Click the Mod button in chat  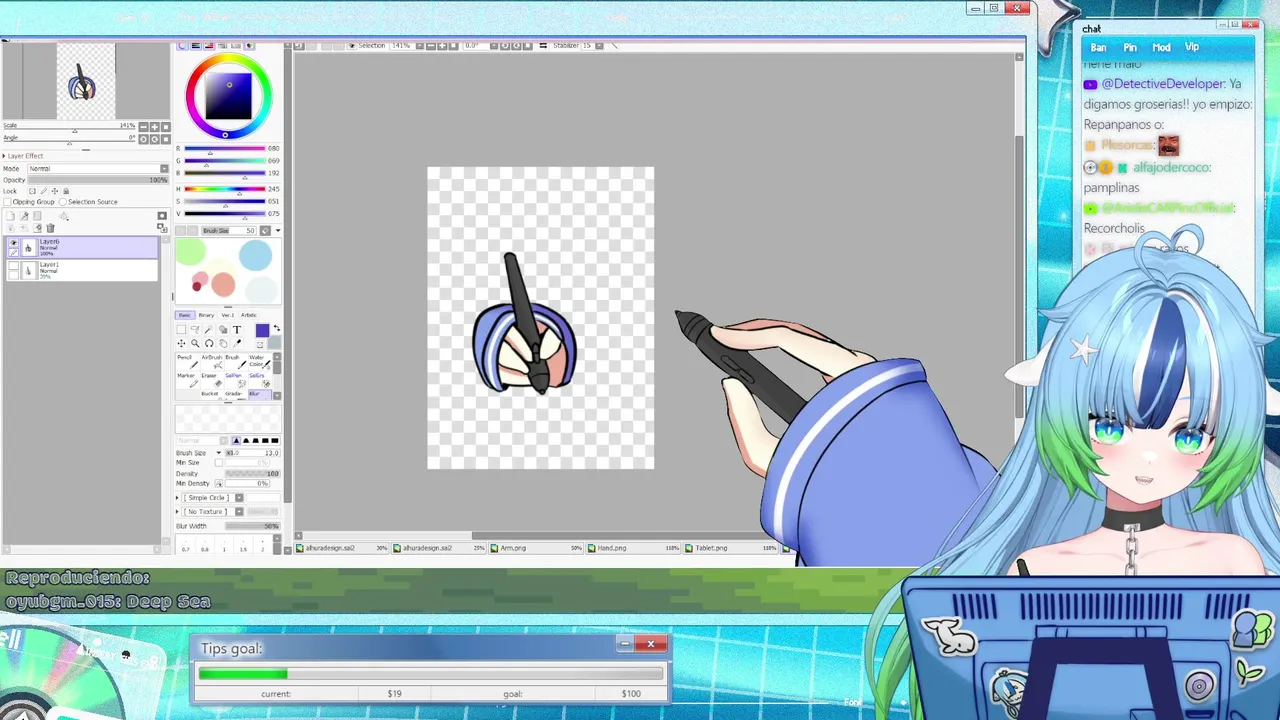click(1161, 47)
